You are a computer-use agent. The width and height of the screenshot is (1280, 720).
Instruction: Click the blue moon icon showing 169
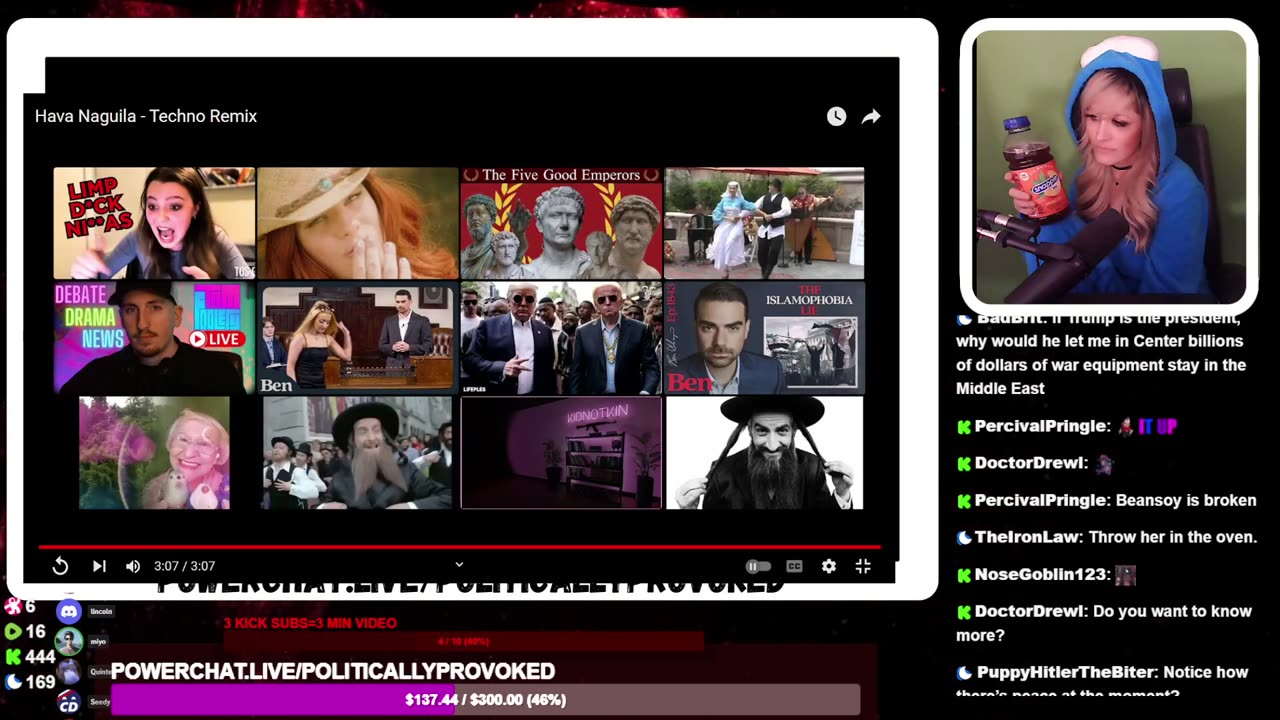[13, 682]
